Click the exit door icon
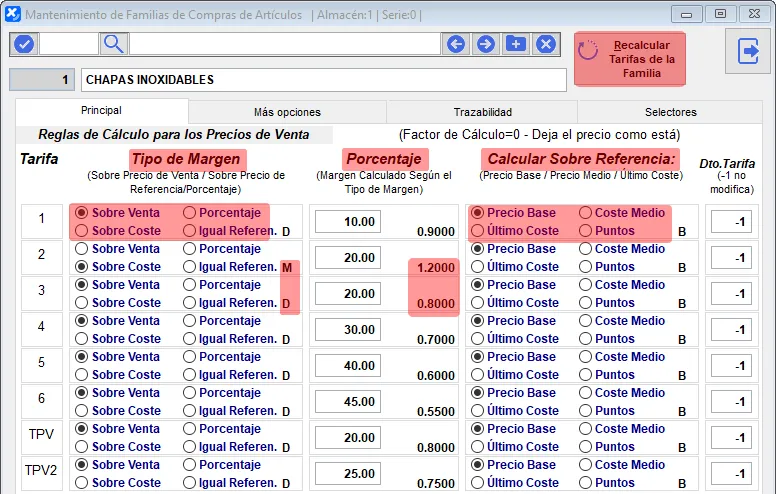 (x=748, y=52)
